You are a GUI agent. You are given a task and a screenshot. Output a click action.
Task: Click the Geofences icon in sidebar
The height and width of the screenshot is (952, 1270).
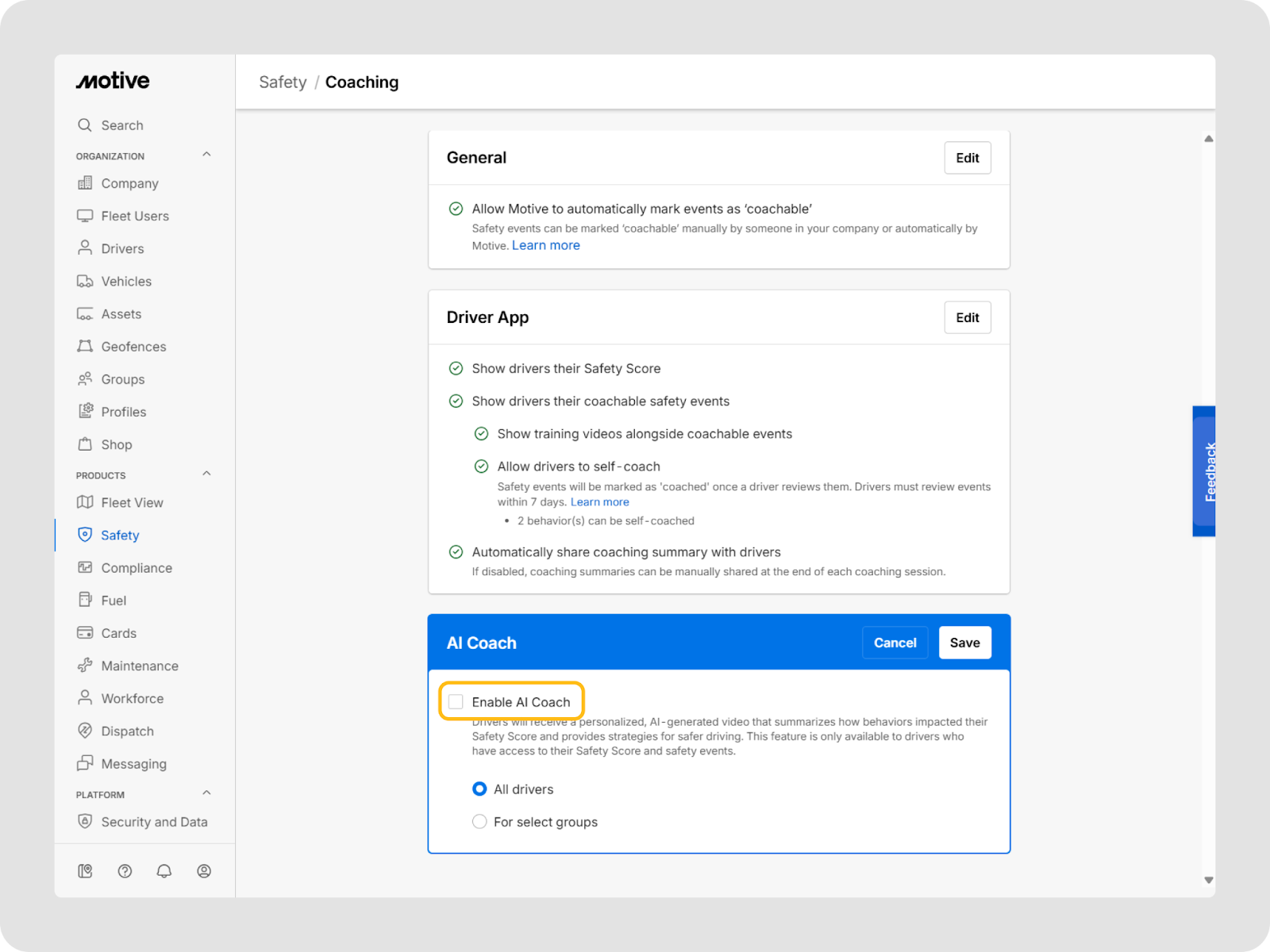pos(85,346)
